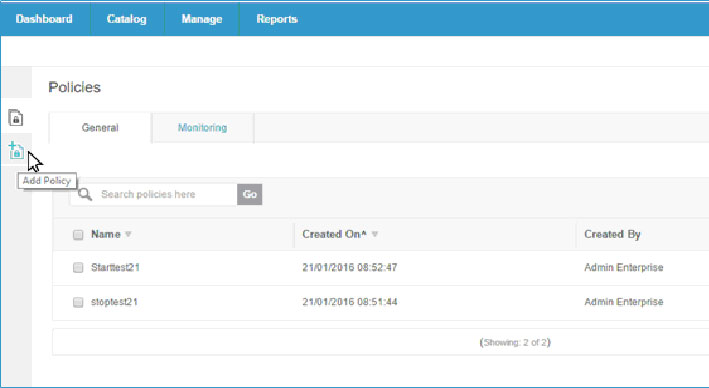This screenshot has width=709, height=388.
Task: Click the Go search button
Action: 250,194
